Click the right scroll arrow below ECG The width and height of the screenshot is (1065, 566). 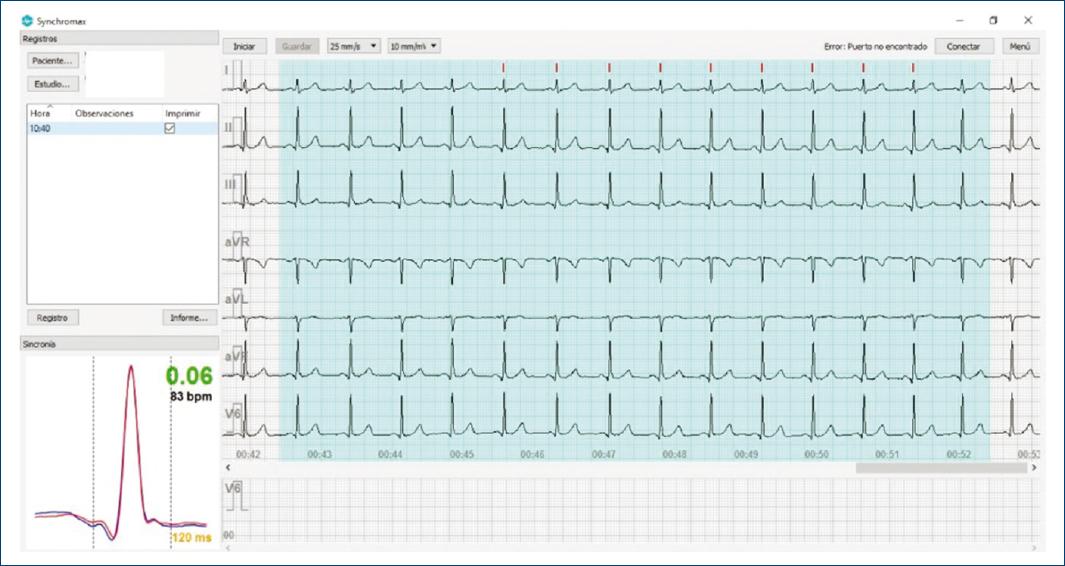point(1033,468)
